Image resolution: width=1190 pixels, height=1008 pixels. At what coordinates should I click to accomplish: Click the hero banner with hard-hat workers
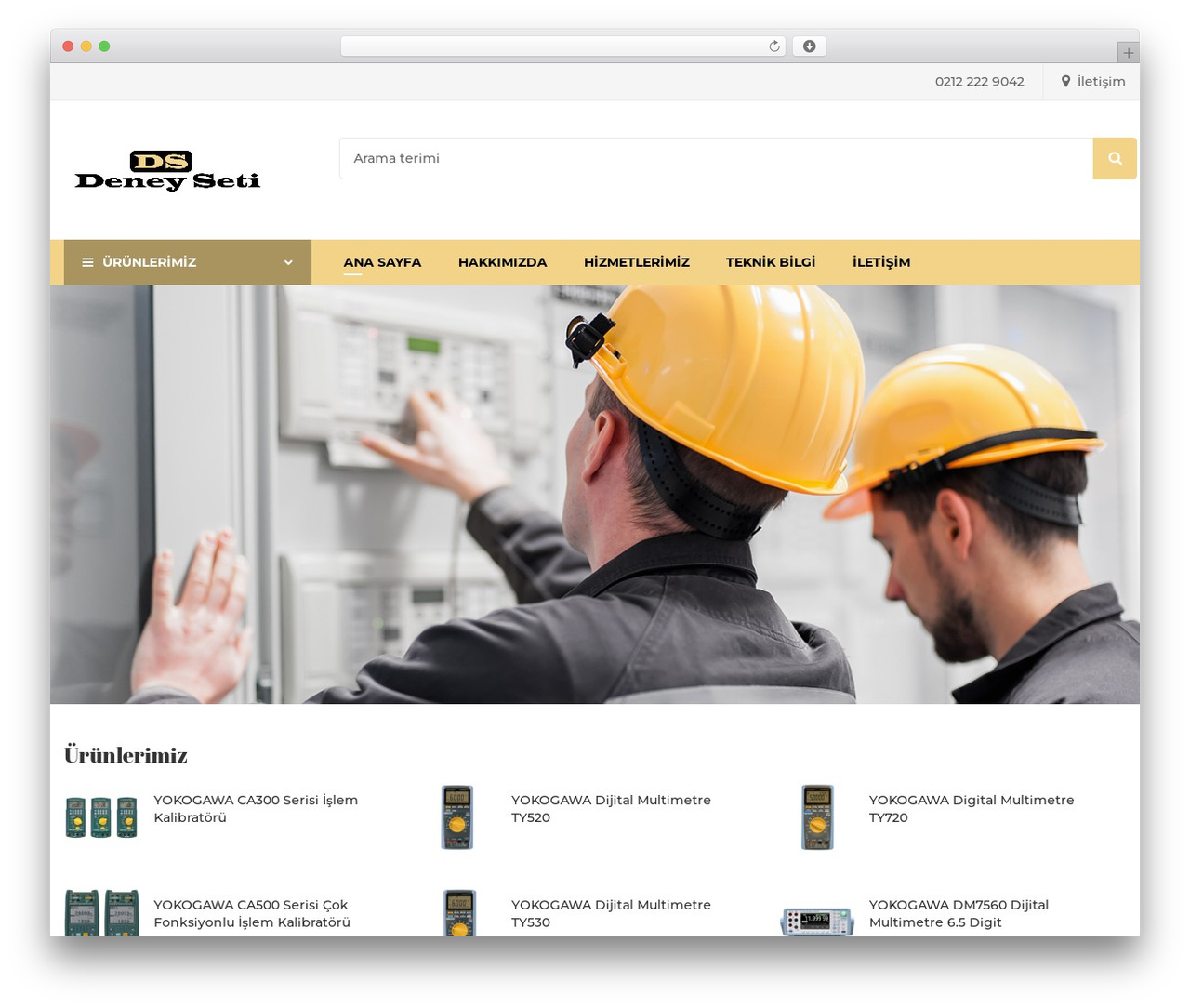(x=595, y=494)
